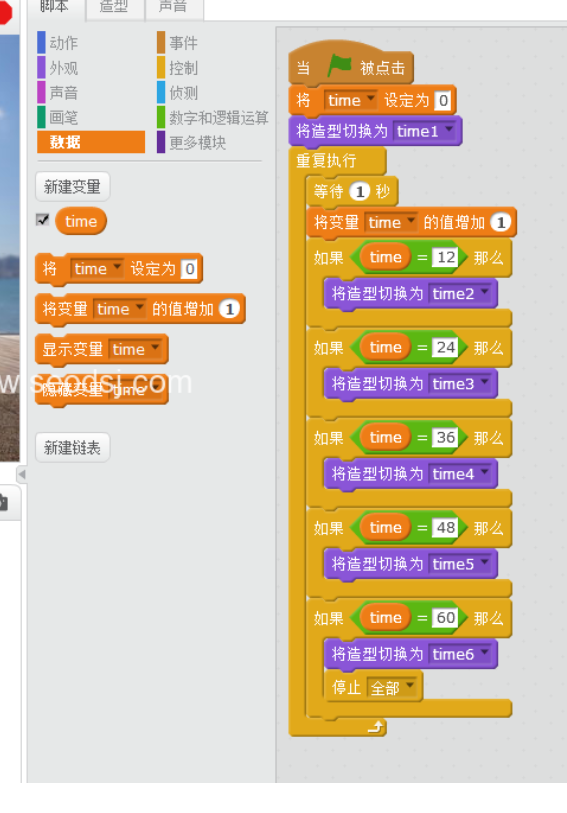Click the 12 value in the if condition
The width and height of the screenshot is (567, 813).
click(446, 257)
